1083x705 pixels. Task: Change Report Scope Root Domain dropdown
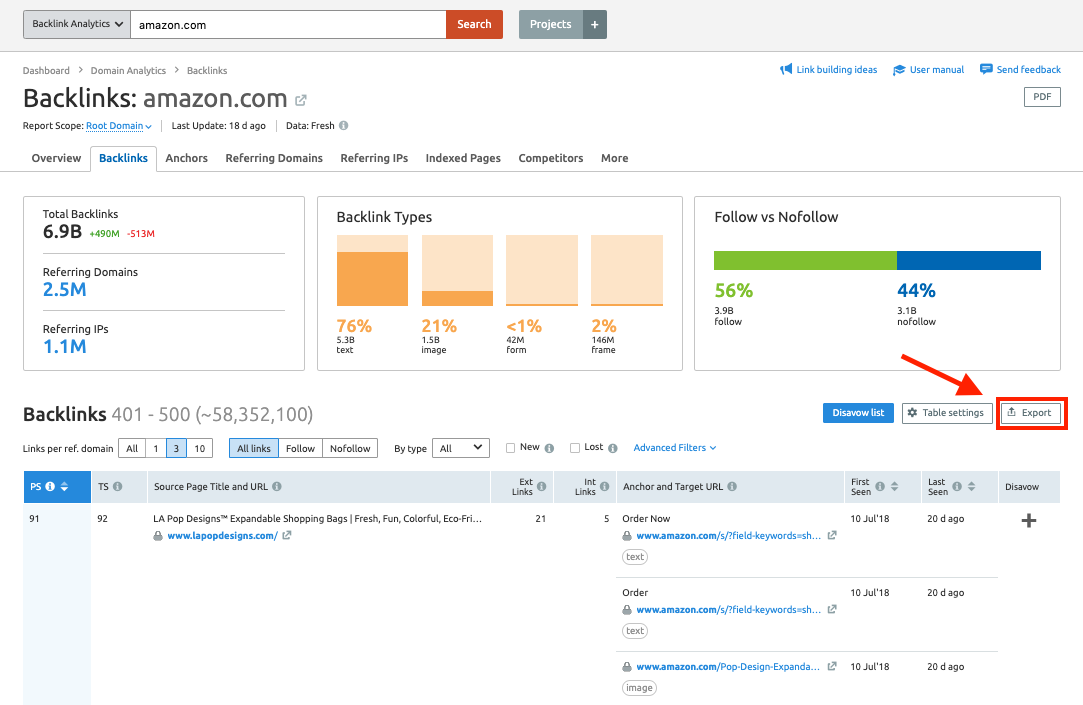118,126
